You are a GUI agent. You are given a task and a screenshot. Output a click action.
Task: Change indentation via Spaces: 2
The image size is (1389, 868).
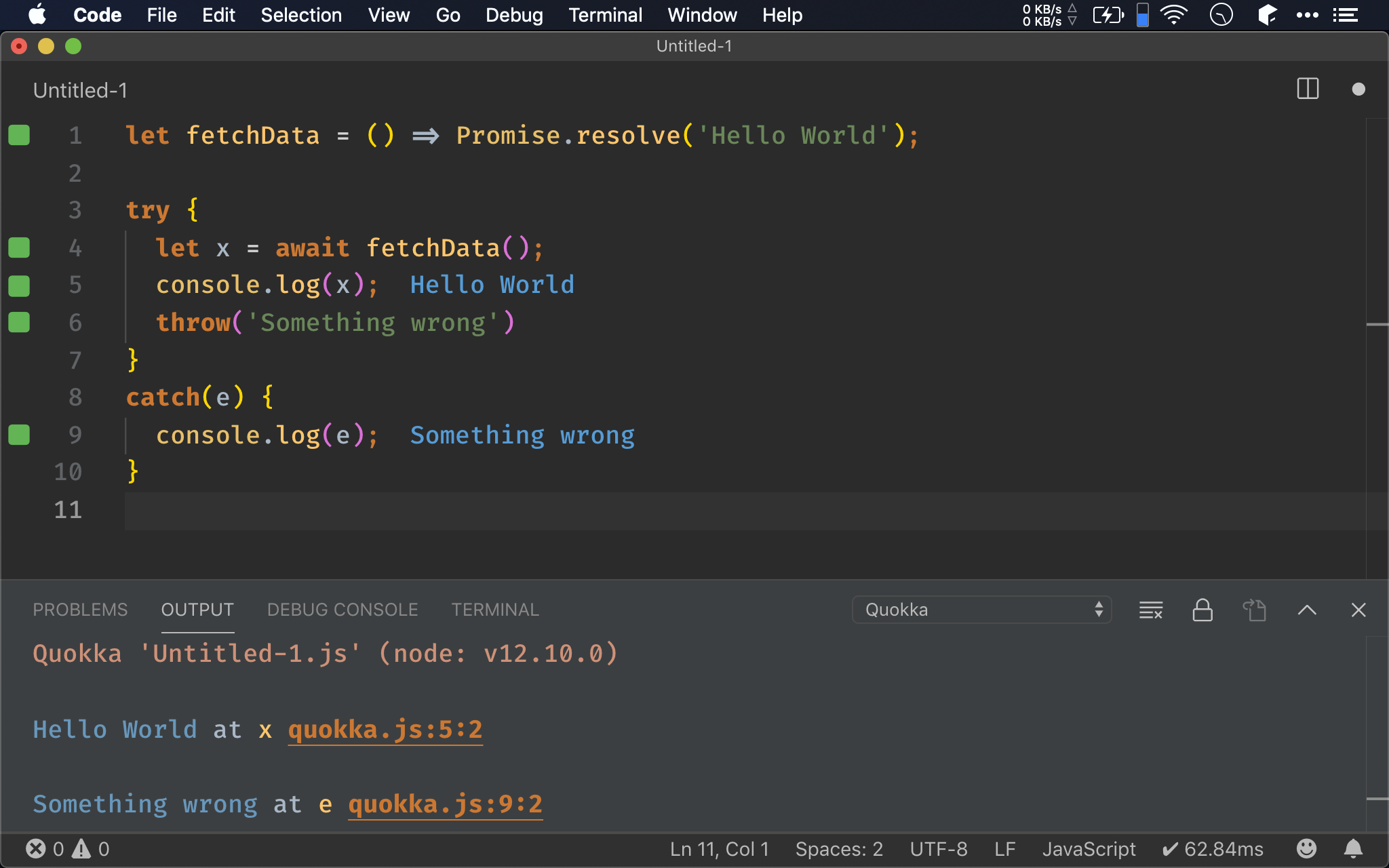pos(838,848)
